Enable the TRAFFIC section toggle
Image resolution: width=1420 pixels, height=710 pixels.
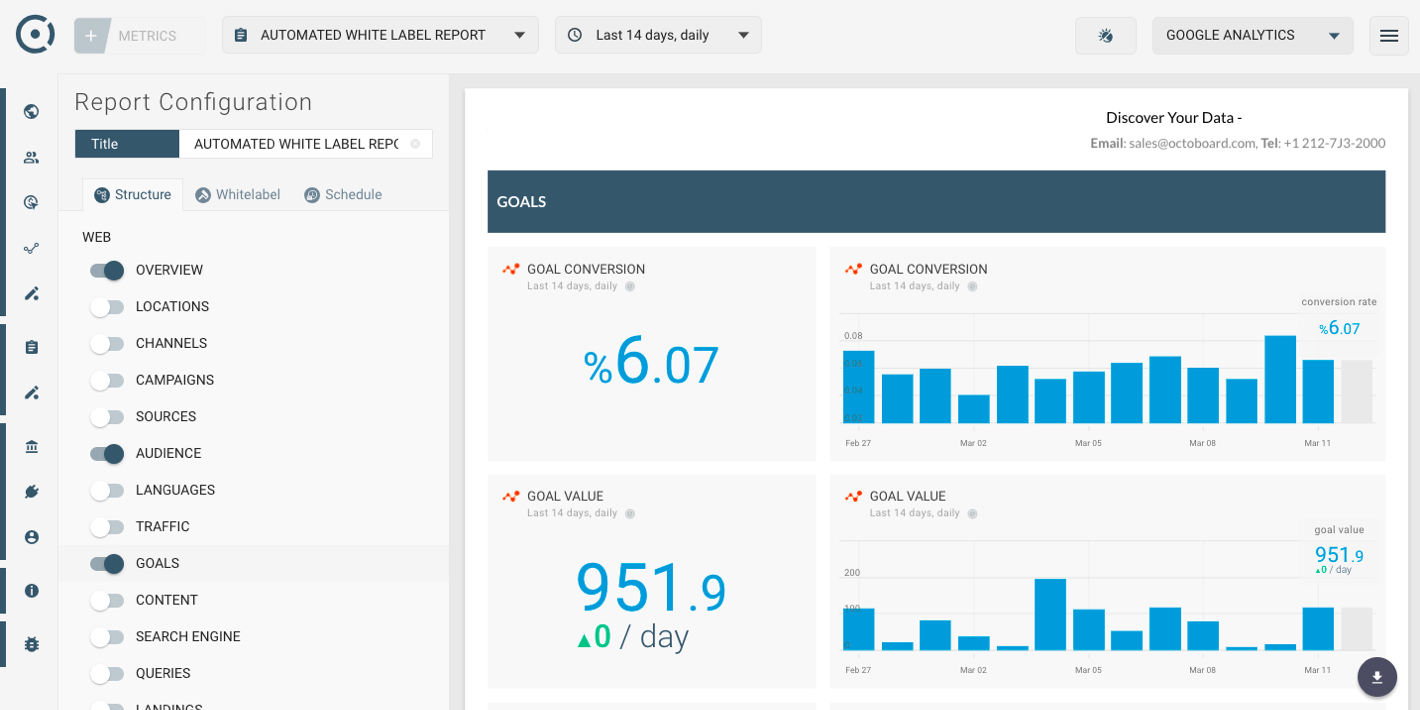coord(107,527)
